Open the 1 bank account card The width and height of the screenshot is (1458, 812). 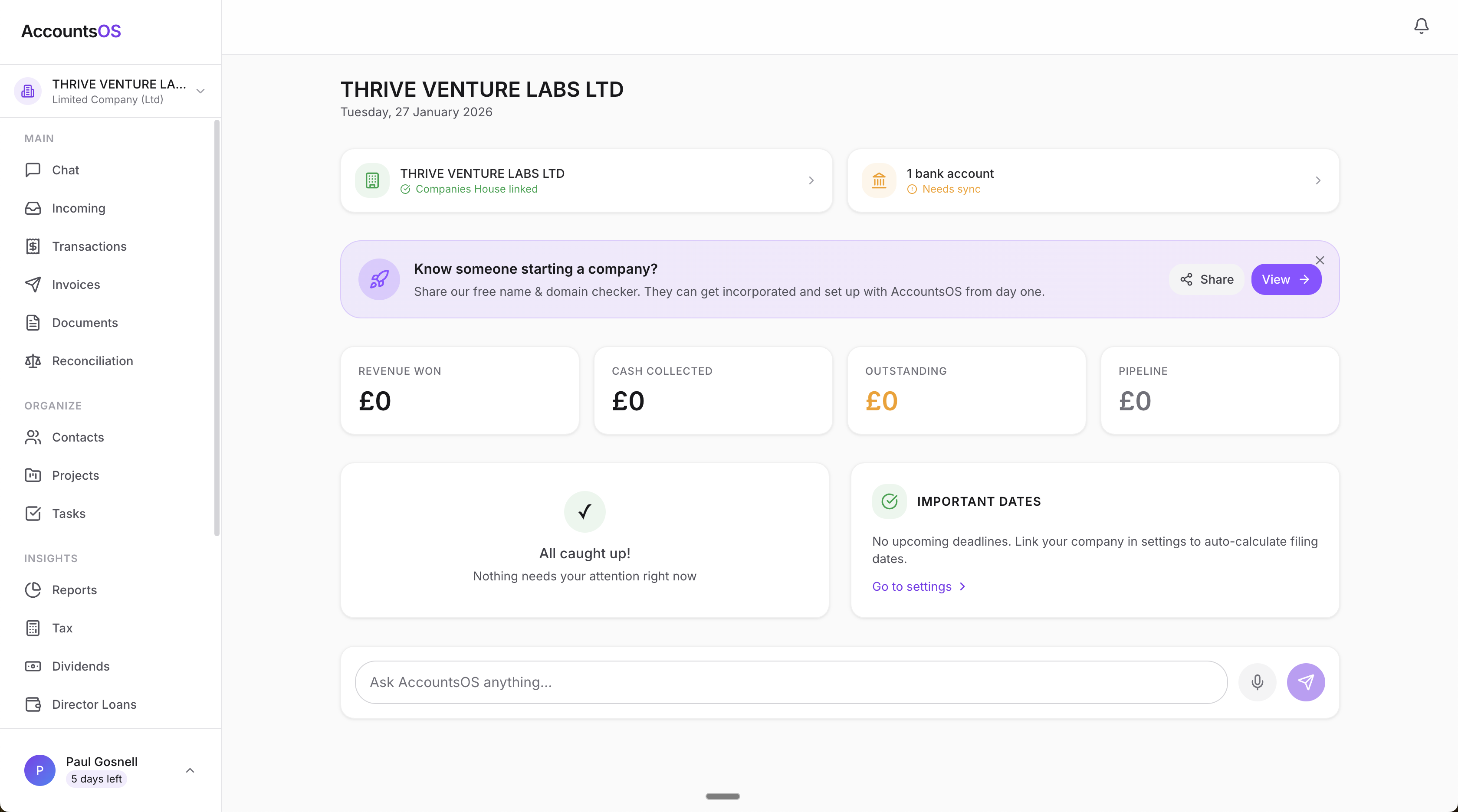point(1092,180)
